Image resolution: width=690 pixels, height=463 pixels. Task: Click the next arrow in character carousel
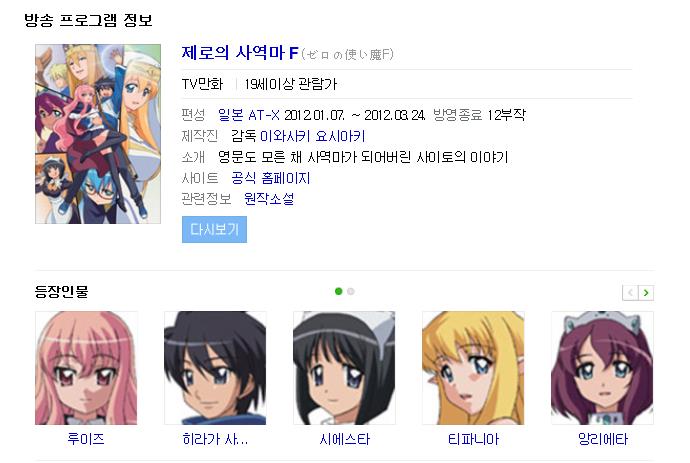tap(646, 293)
